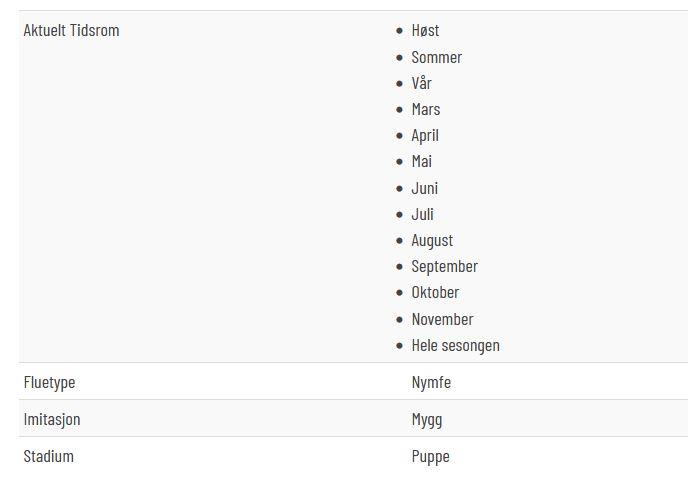Select Juli from the time list
Viewport: 688px width, 487px height.
point(423,215)
